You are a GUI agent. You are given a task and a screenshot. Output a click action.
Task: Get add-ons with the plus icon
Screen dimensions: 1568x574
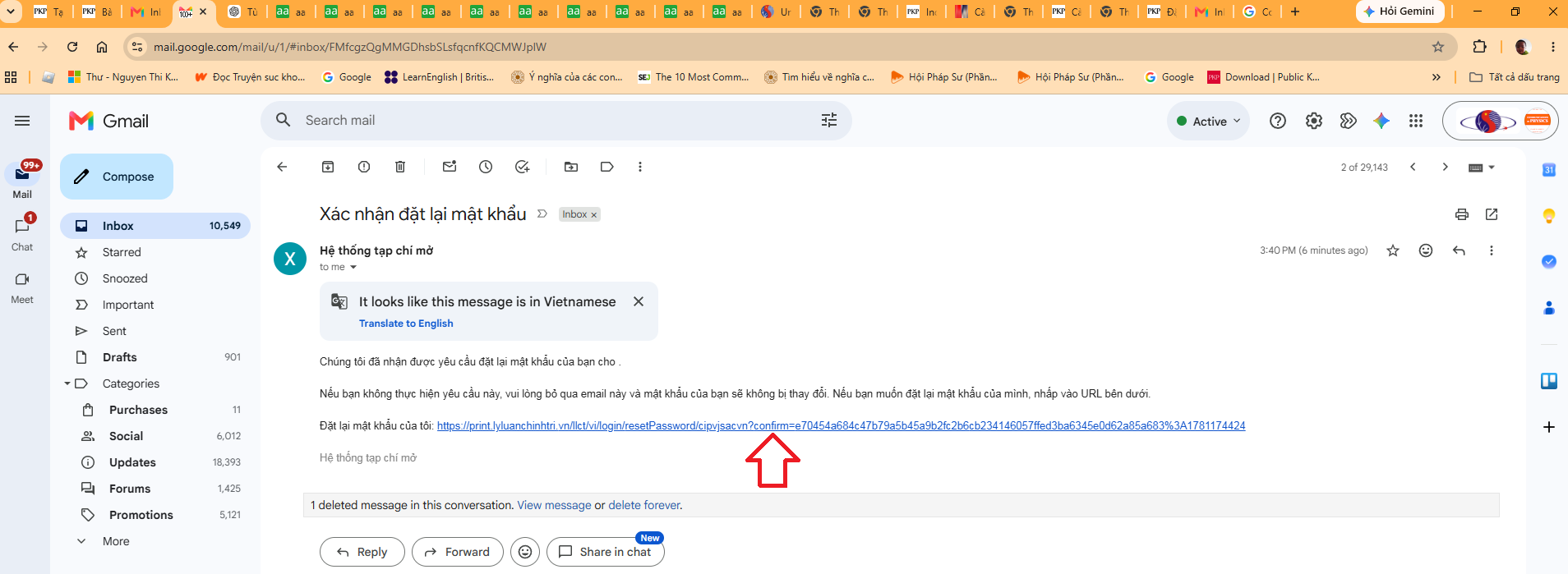1549,427
